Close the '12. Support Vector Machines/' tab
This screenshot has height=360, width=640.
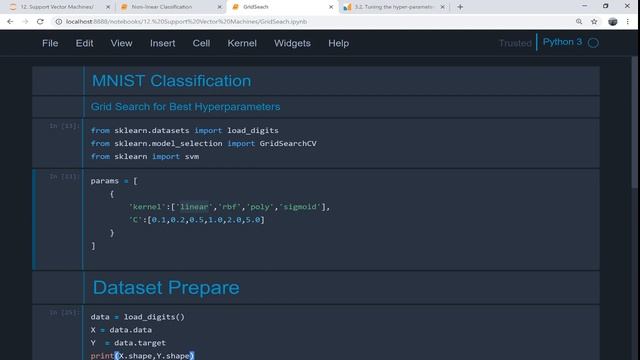tap(108, 7)
